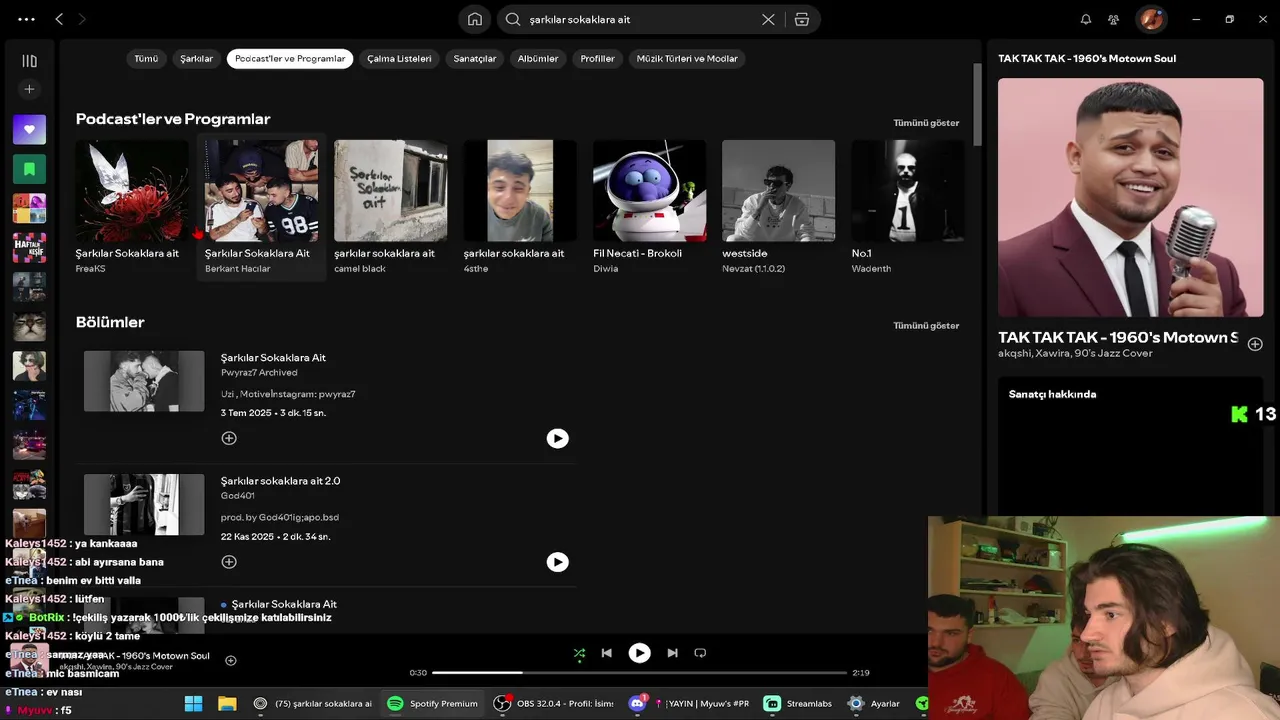Open westside podcast by Nevzat
Screen dimensions: 1280x720
[x=778, y=207]
